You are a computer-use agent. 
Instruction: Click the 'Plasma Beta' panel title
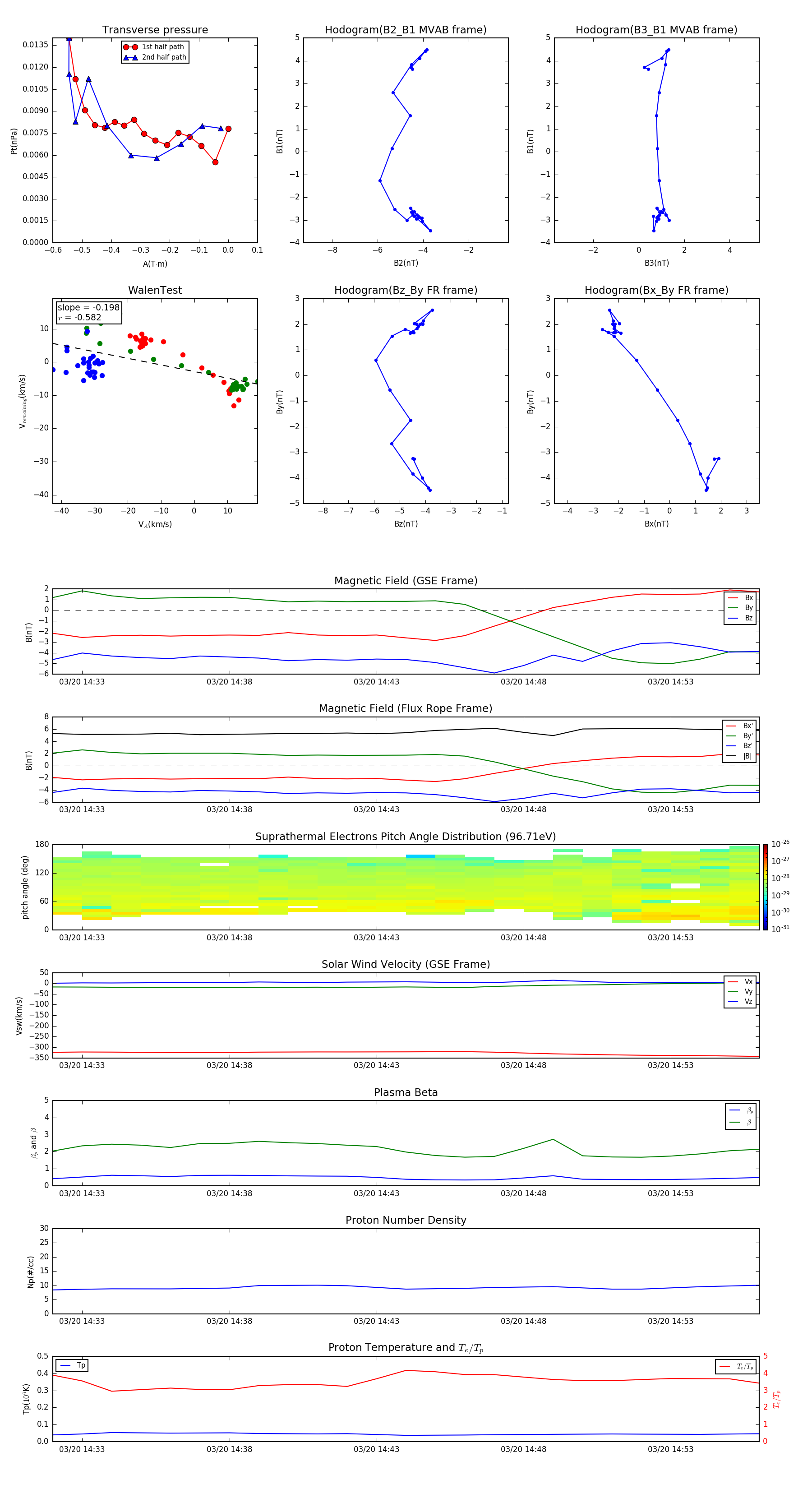[x=406, y=1093]
